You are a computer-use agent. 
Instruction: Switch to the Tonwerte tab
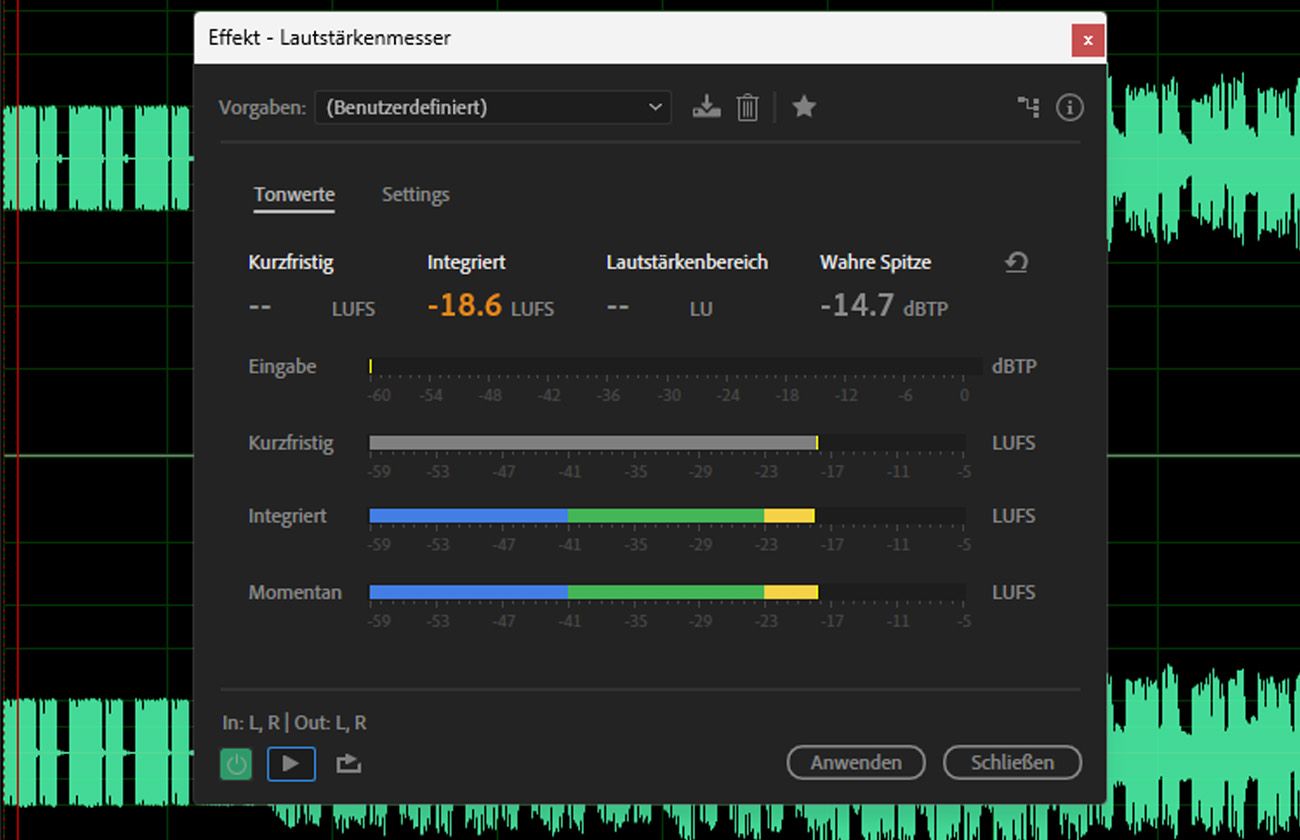294,195
